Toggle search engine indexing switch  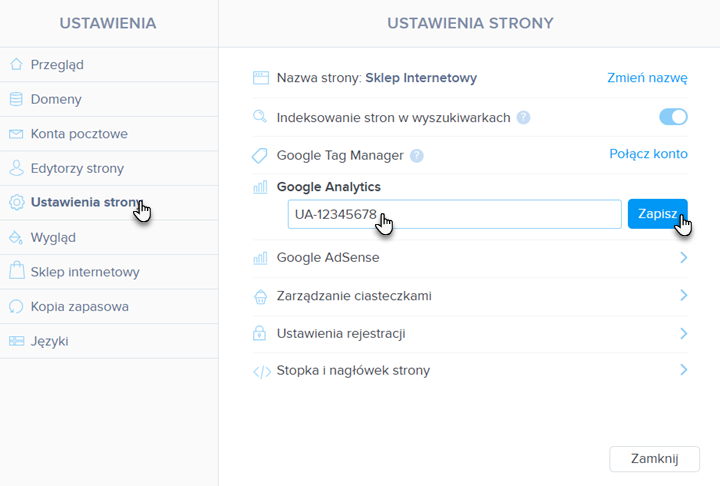click(x=673, y=117)
